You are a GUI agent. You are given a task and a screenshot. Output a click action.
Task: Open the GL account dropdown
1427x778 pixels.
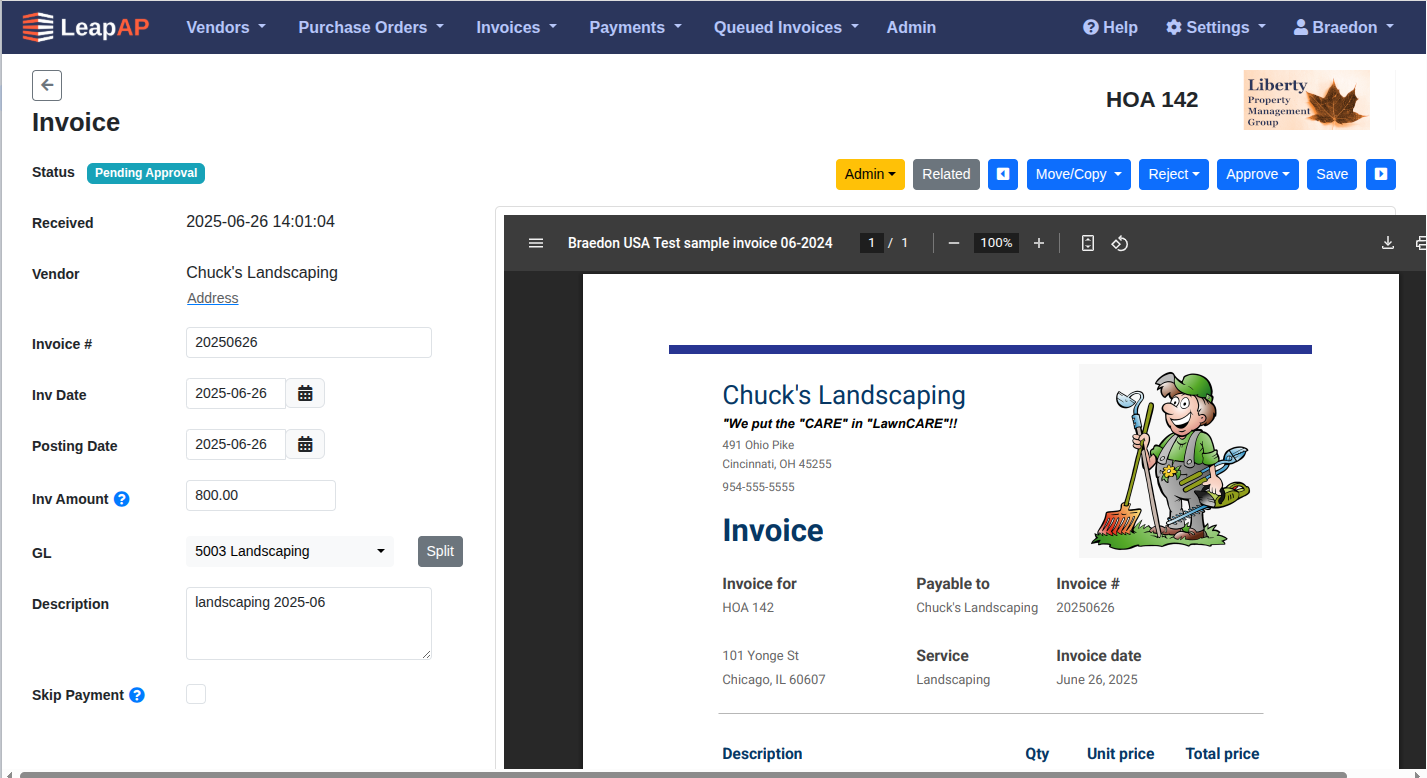[289, 550]
